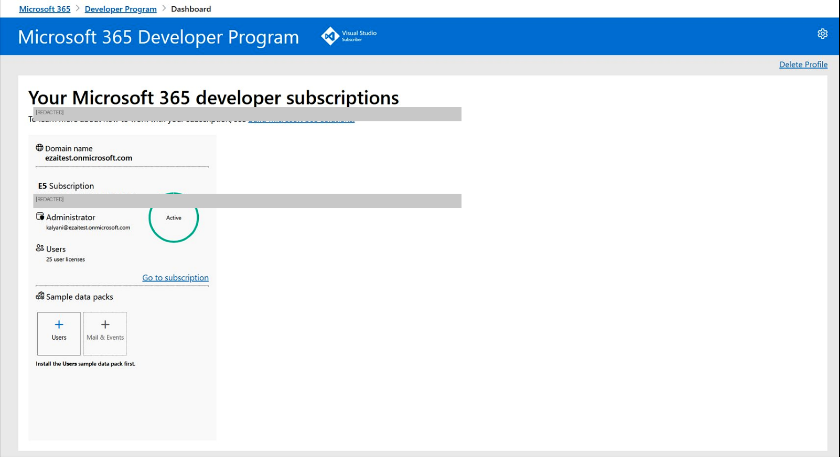Open the partially hidden link under the heading
Screen dimensions: 840x457
click(301, 122)
